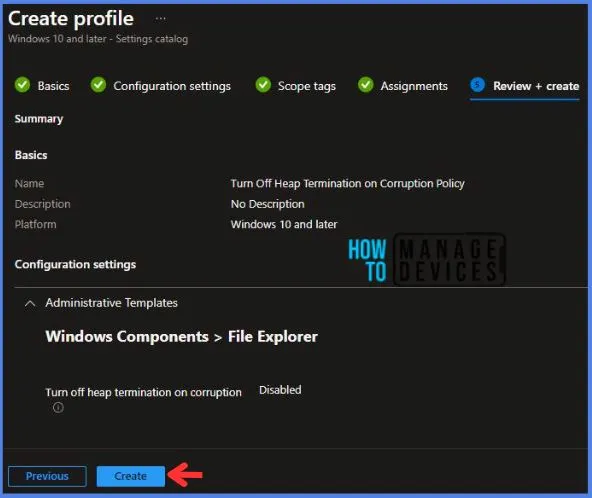This screenshot has height=498, width=592.
Task: Click the green checkmark icon for Basics
Action: point(22,85)
